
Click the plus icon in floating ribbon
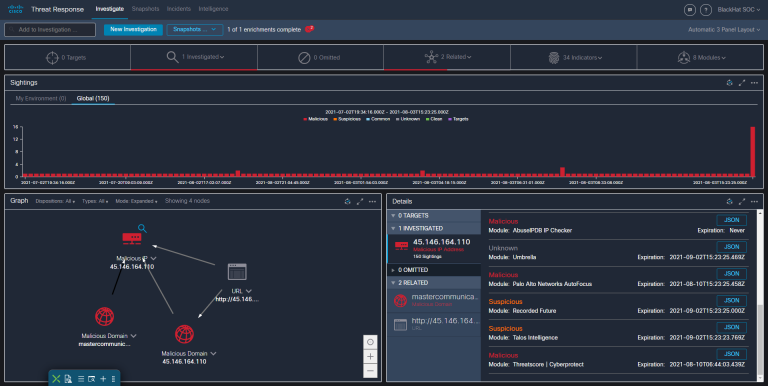(x=103, y=379)
